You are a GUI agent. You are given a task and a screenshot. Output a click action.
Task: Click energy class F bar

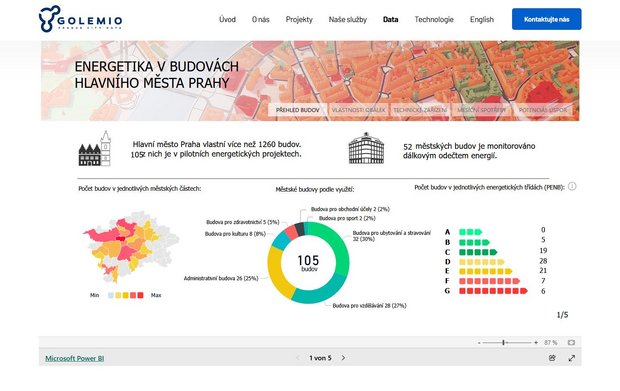click(x=489, y=281)
